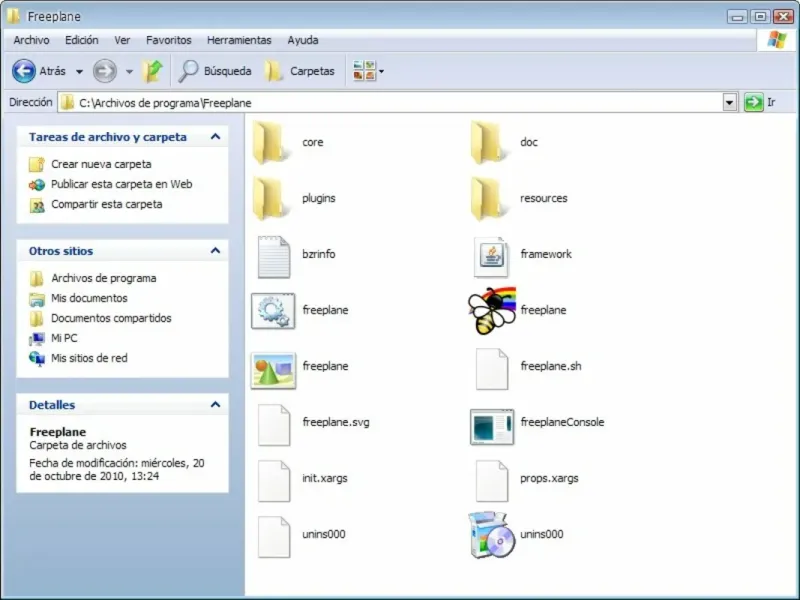Select the unins000 uninstaller disc icon
Viewport: 800px width, 600px height.
pyautogui.click(x=492, y=535)
